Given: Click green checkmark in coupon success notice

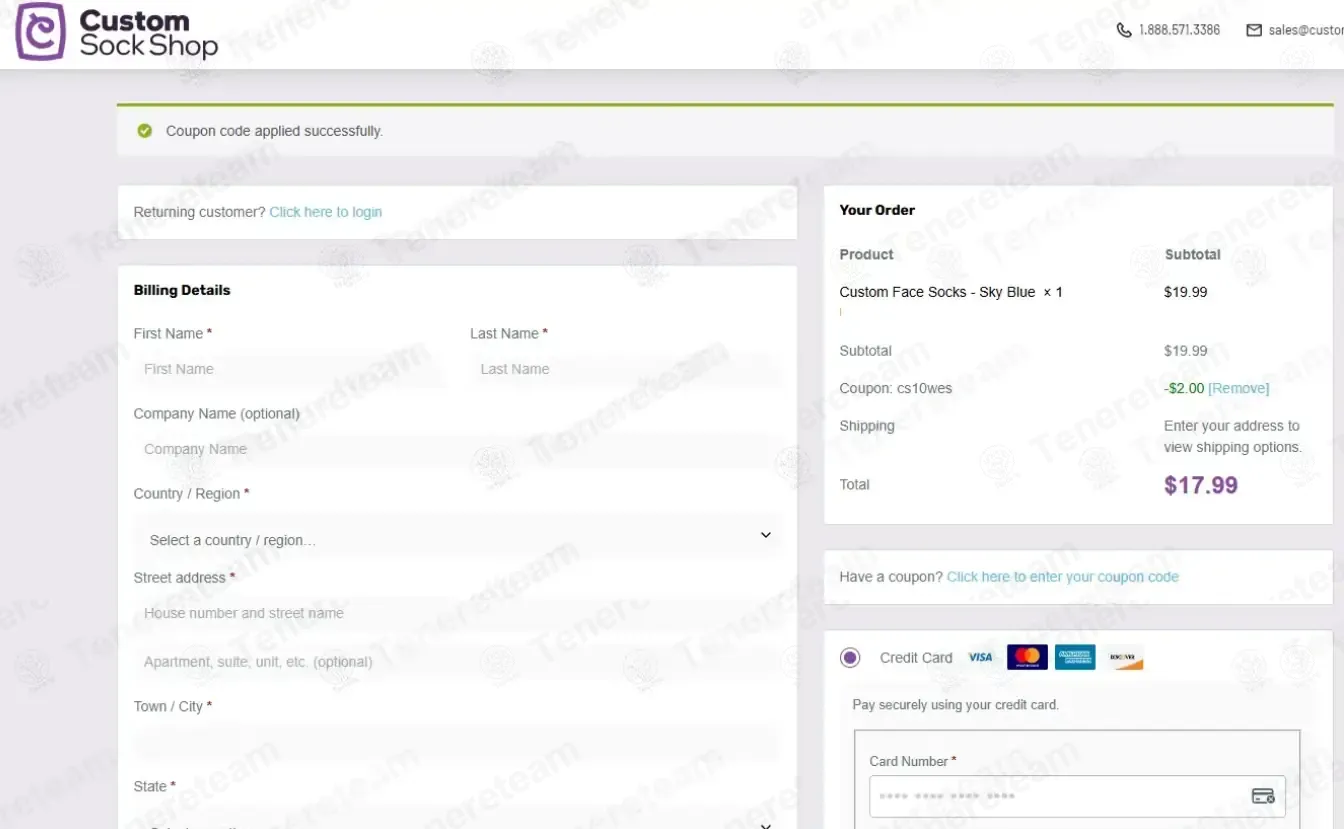Looking at the screenshot, I should 145,131.
